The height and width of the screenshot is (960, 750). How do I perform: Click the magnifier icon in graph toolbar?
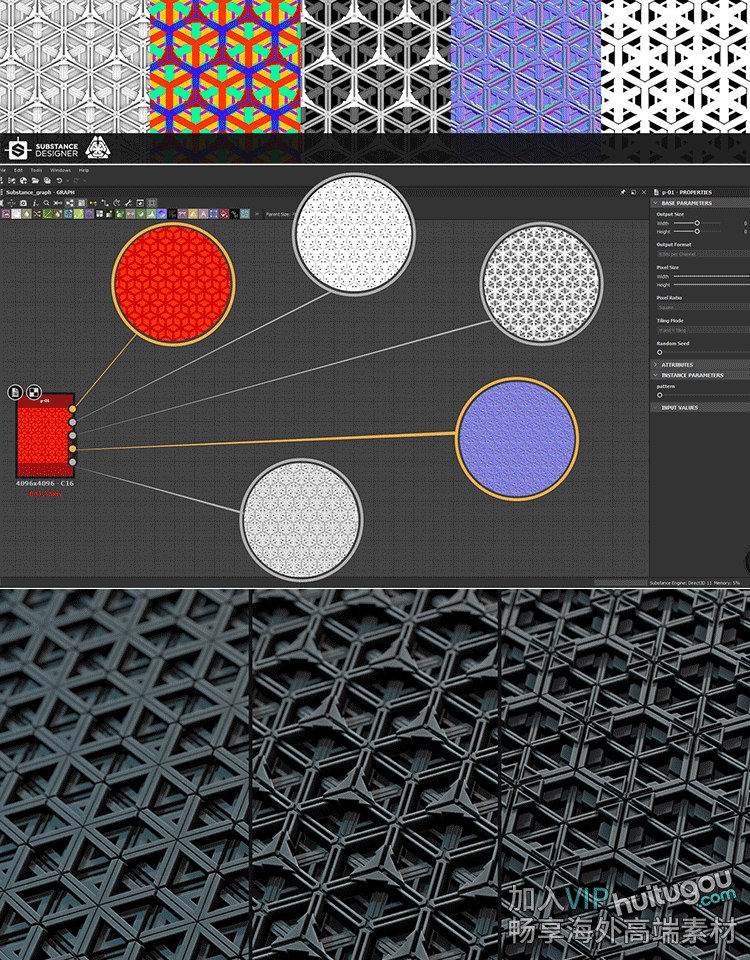click(x=47, y=203)
